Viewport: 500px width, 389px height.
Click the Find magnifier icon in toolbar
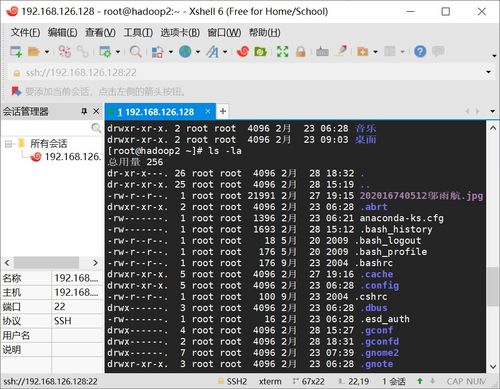click(x=136, y=52)
